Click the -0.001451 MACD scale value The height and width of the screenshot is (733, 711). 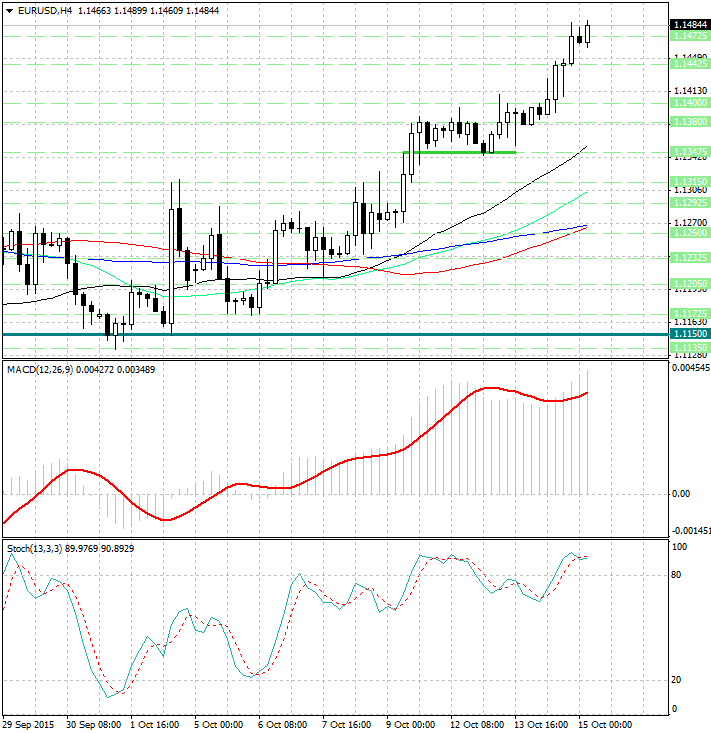(x=691, y=531)
